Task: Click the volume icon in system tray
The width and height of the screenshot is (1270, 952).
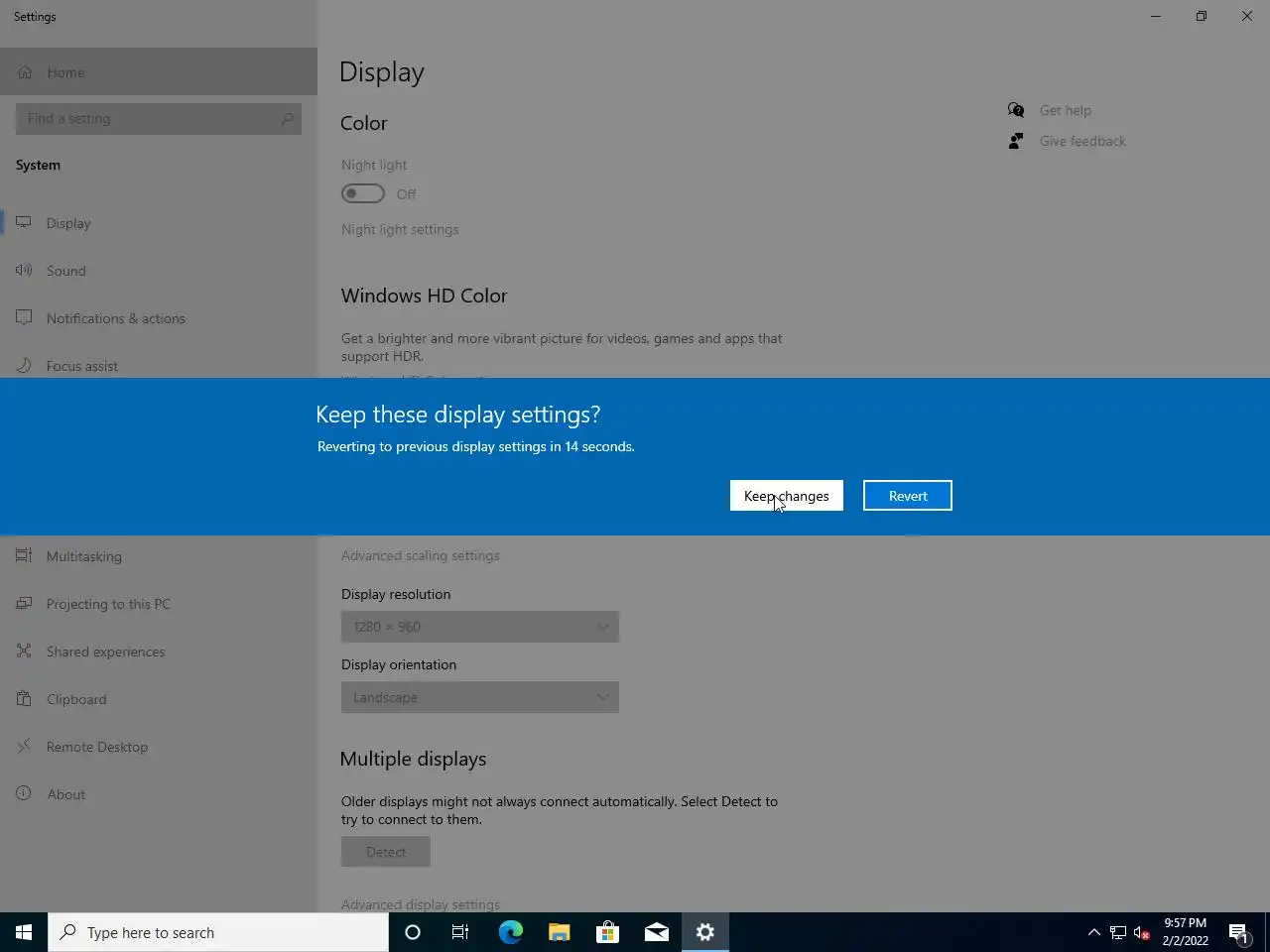Action: 1142,932
